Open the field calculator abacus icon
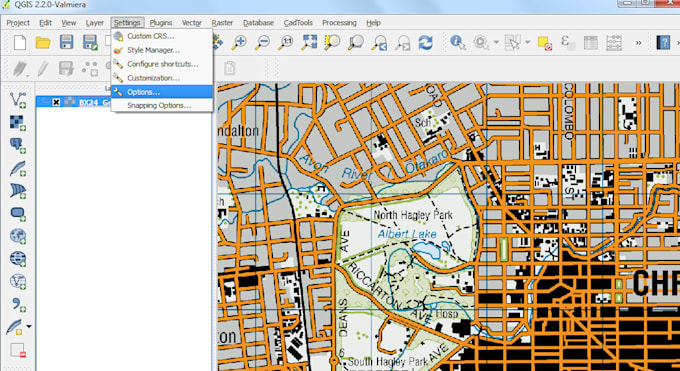This screenshot has height=371, width=680. click(x=614, y=43)
